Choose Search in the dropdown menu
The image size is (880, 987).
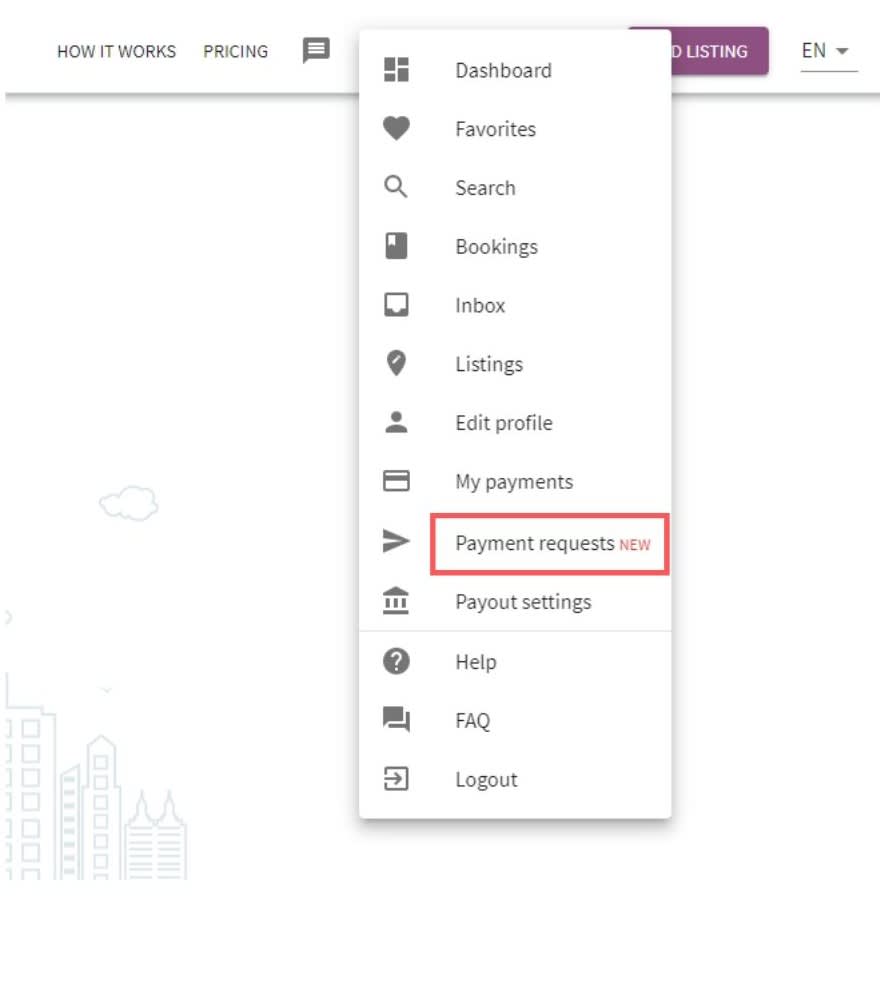tap(515, 187)
